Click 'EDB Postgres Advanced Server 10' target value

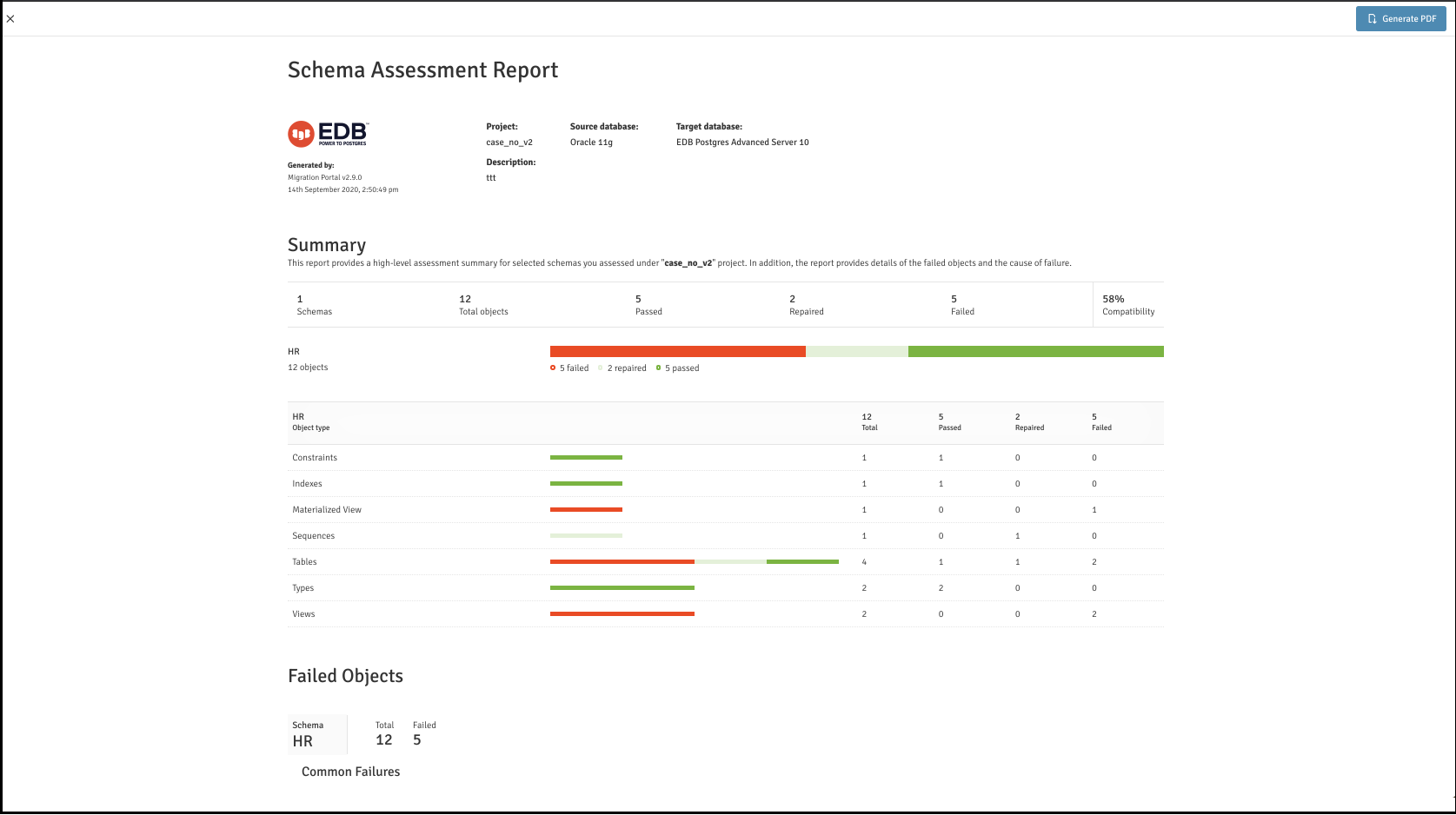tap(742, 142)
